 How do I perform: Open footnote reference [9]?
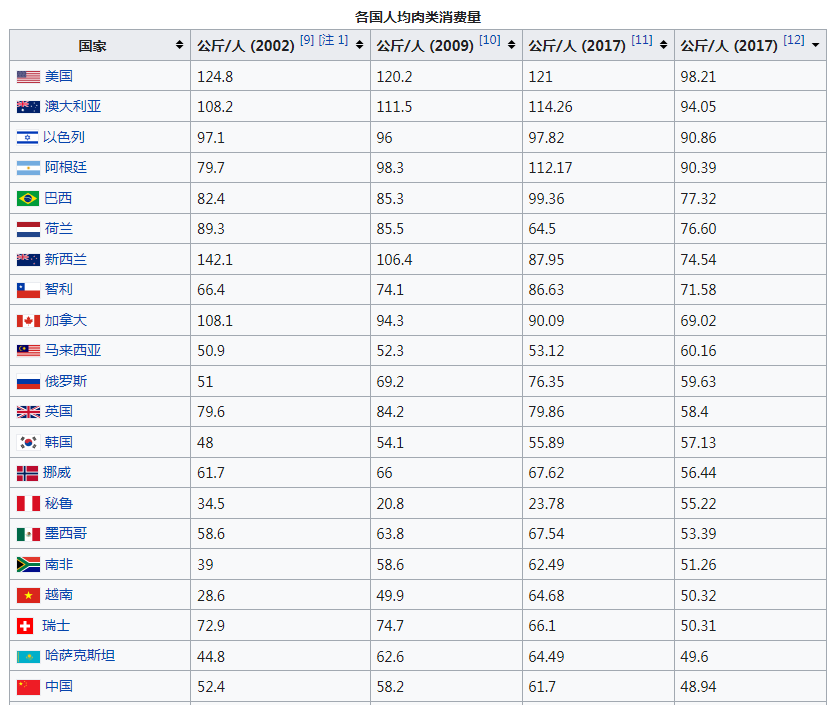(307, 40)
